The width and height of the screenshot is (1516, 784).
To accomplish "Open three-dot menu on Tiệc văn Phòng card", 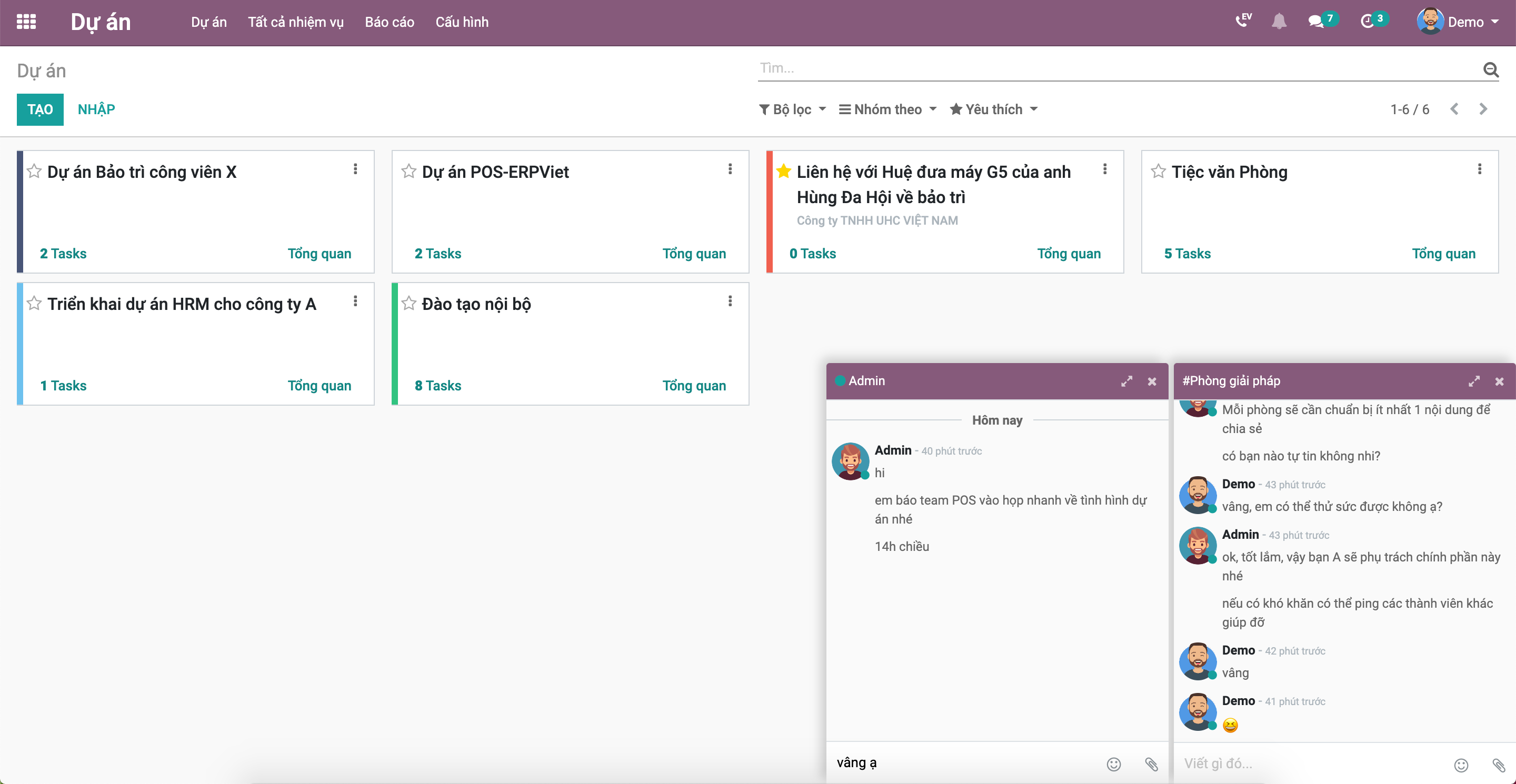I will 1480,169.
